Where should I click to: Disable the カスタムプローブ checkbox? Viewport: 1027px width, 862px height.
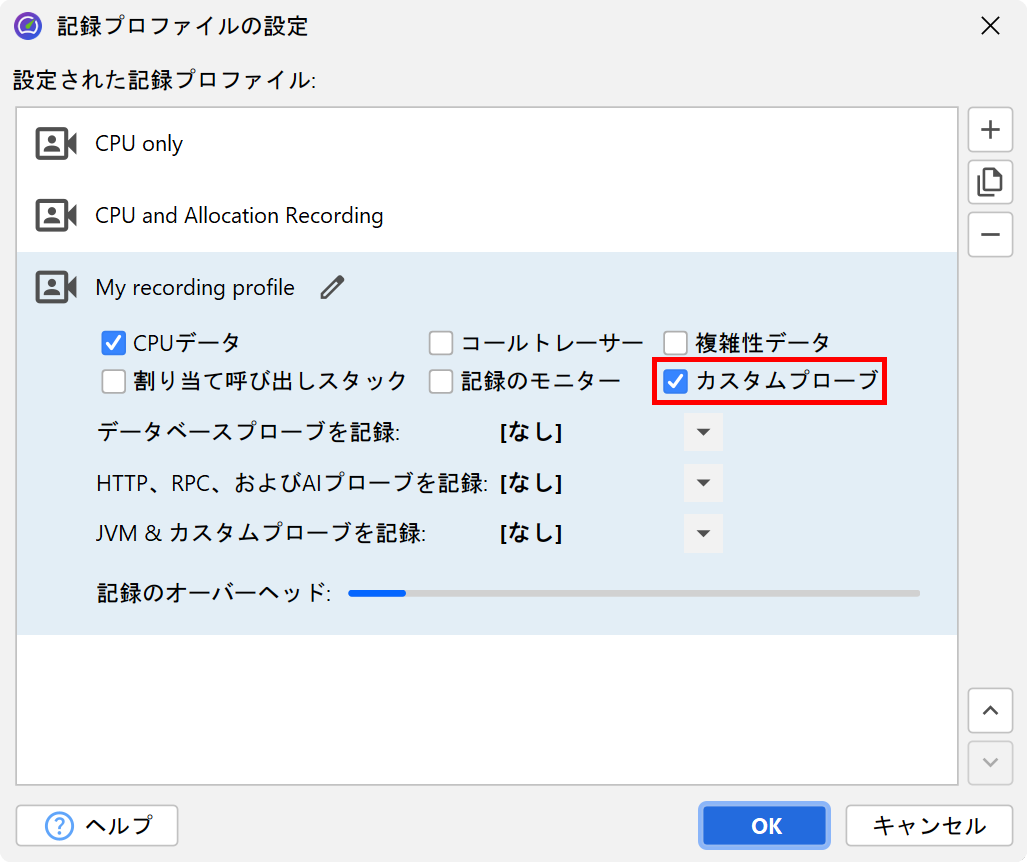[677, 381]
